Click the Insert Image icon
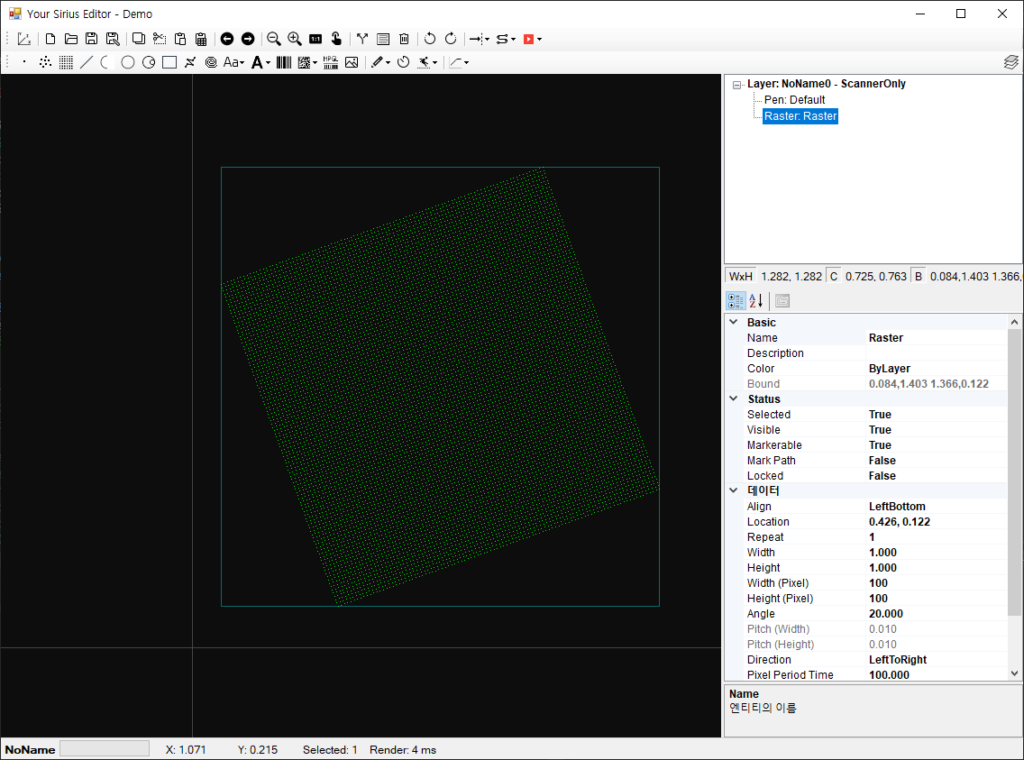The width and height of the screenshot is (1024, 760). pyautogui.click(x=351, y=62)
